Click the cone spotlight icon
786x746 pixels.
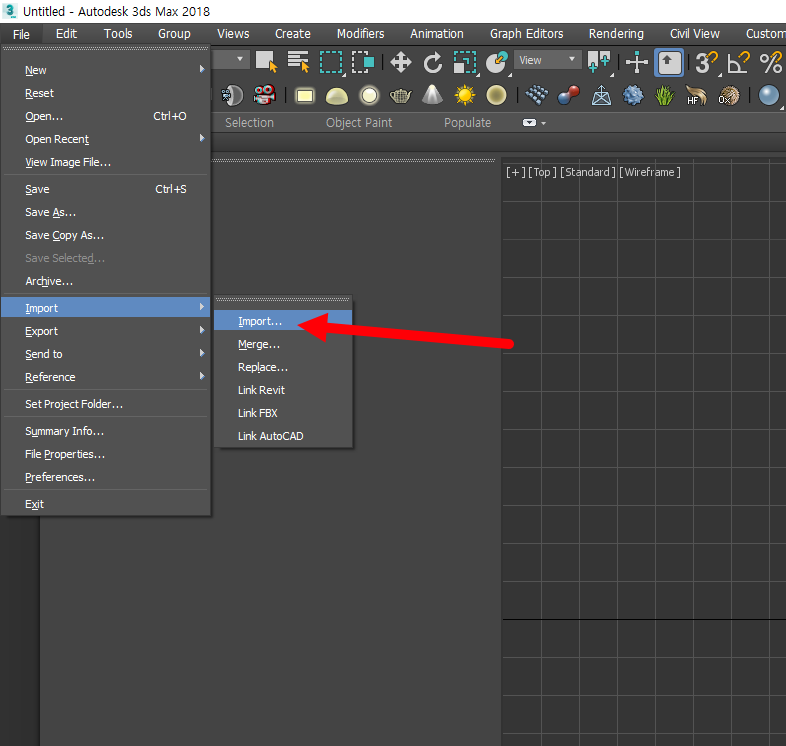click(432, 95)
